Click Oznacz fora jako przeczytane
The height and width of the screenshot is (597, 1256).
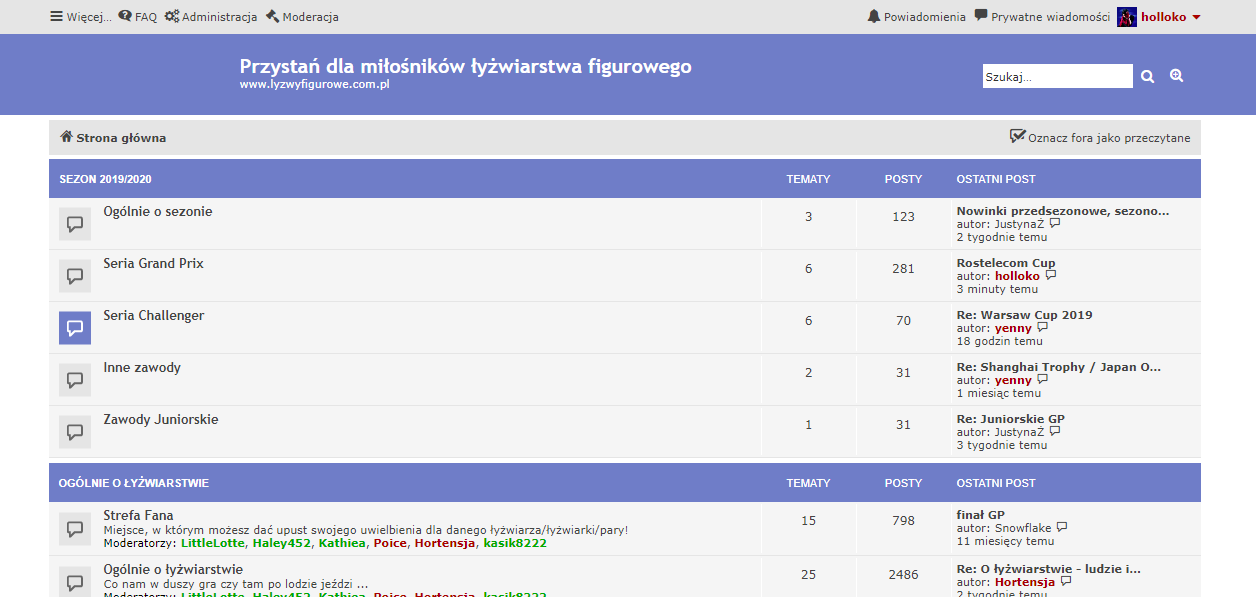1100,138
